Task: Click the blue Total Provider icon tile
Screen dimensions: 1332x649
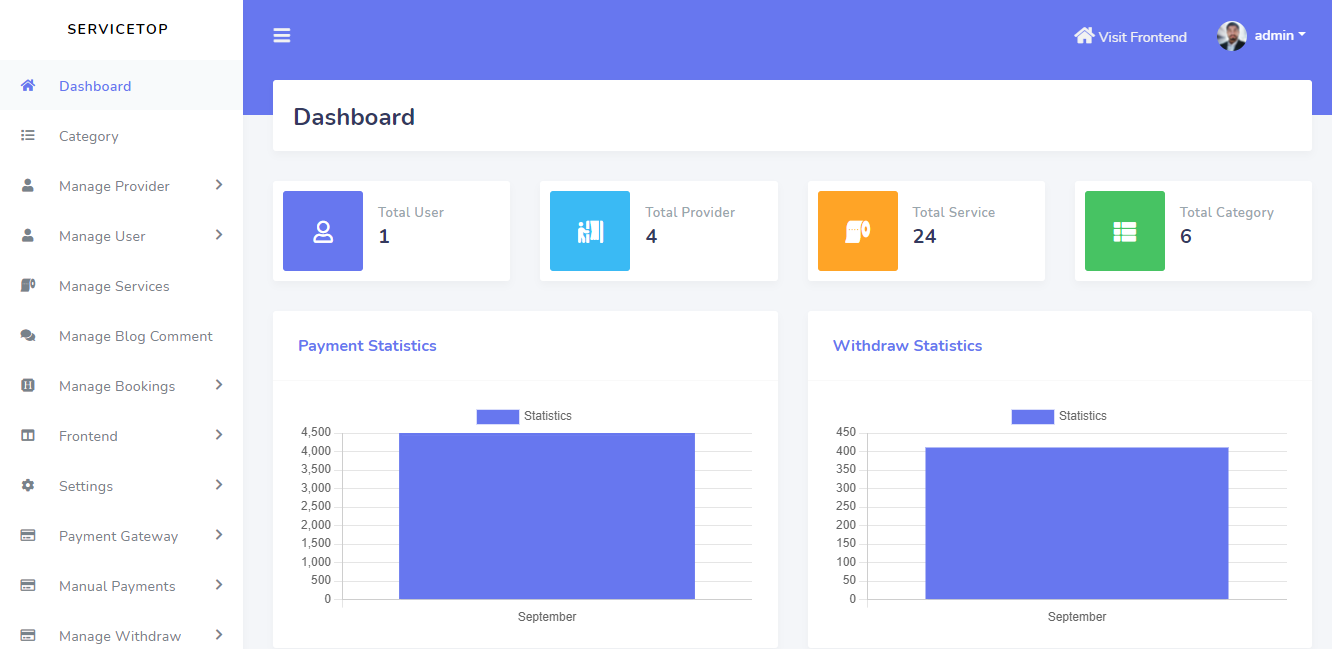Action: click(590, 231)
